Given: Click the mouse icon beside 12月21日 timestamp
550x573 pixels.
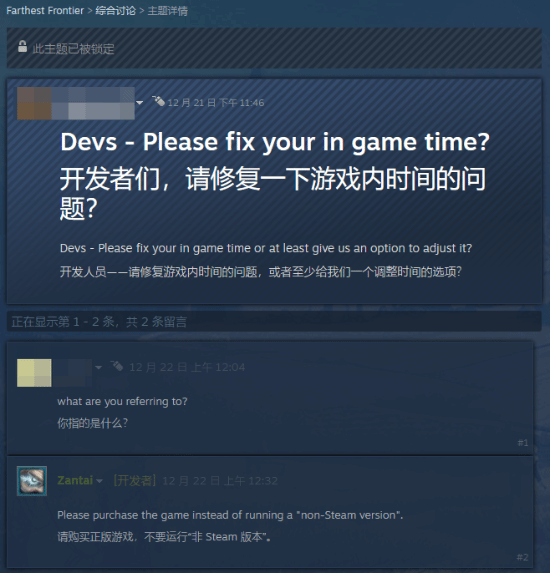Looking at the screenshot, I should click(x=158, y=100).
